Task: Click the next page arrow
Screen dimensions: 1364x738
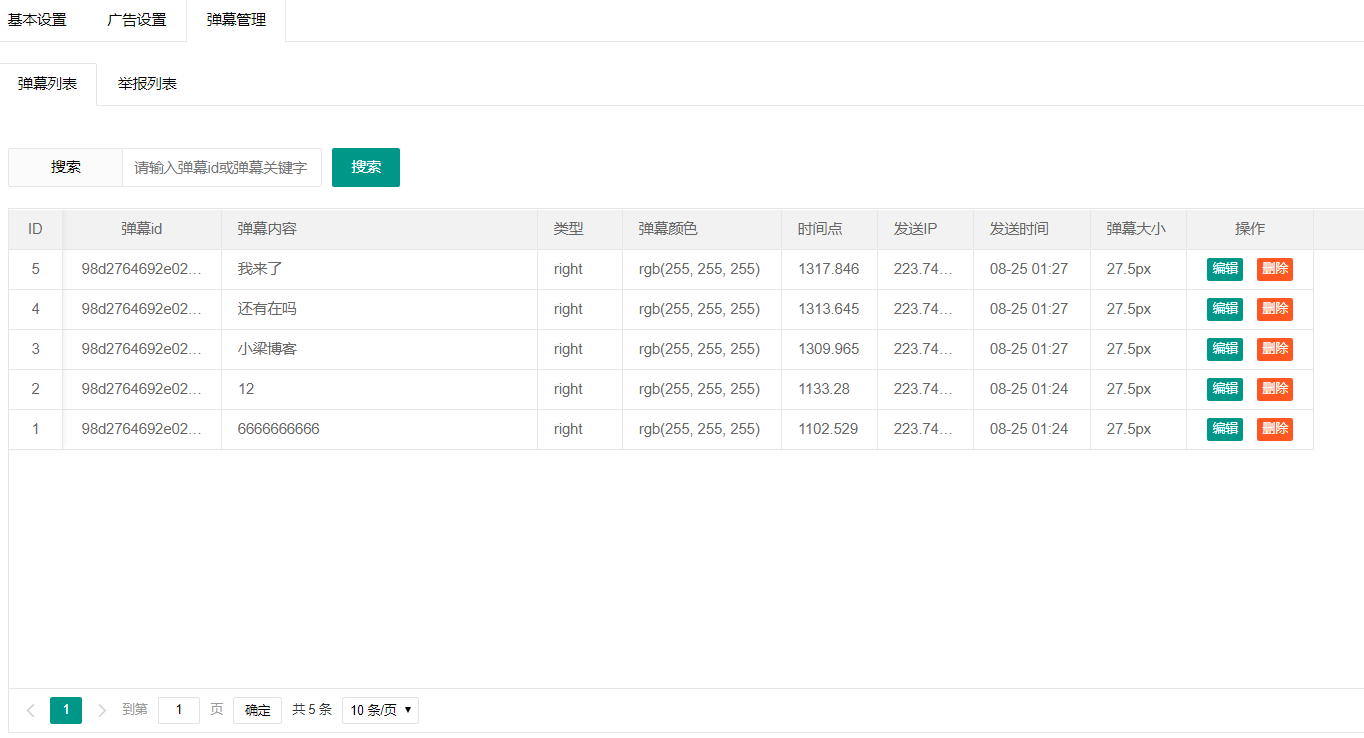Action: click(x=102, y=710)
